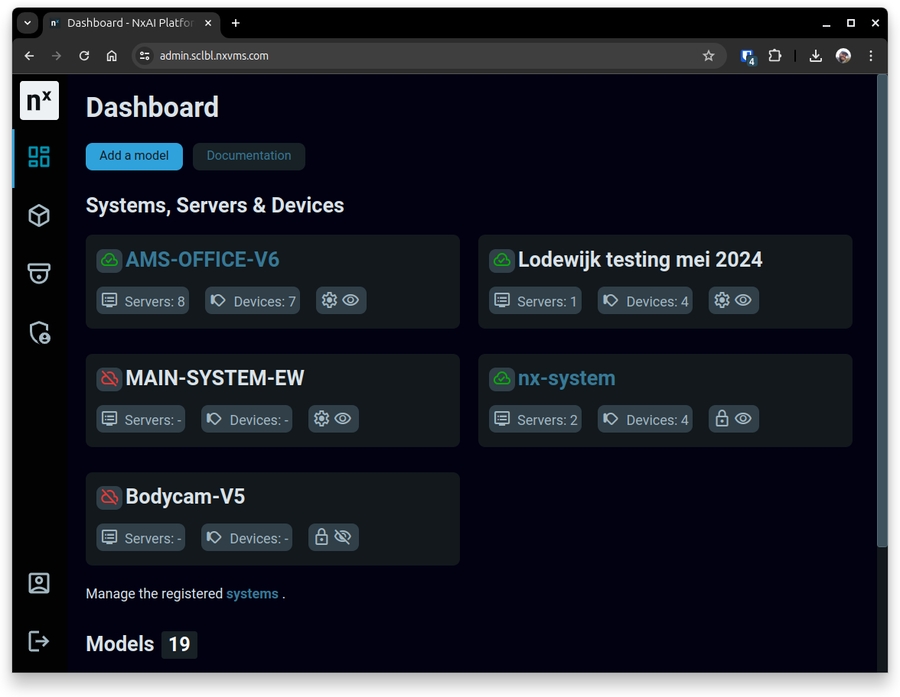Click the MAIN-SYSTEM-EW offline cloud status icon

pos(109,379)
